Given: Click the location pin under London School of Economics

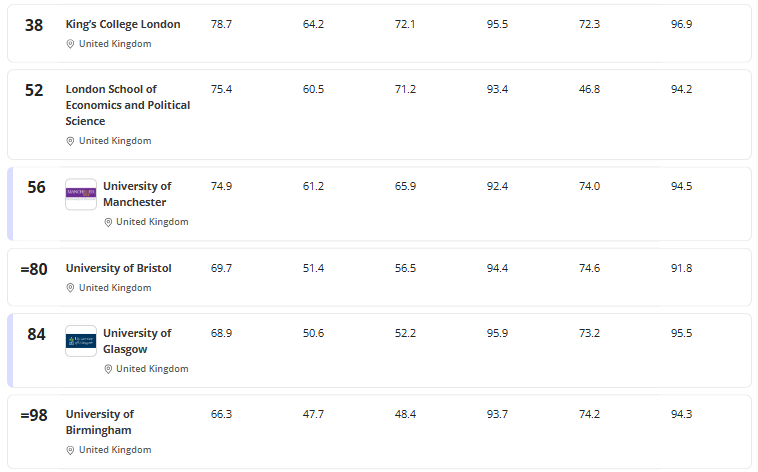Looking at the screenshot, I should coord(70,141).
